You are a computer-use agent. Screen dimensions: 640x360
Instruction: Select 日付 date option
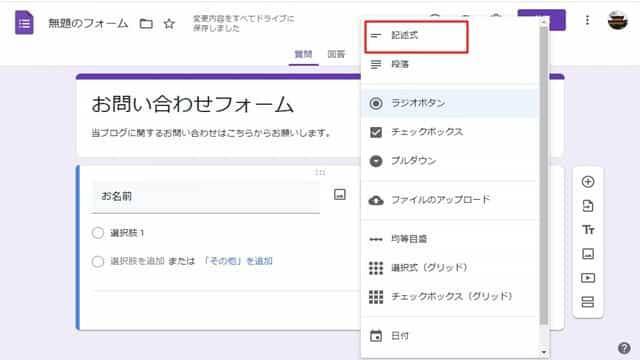click(x=449, y=336)
